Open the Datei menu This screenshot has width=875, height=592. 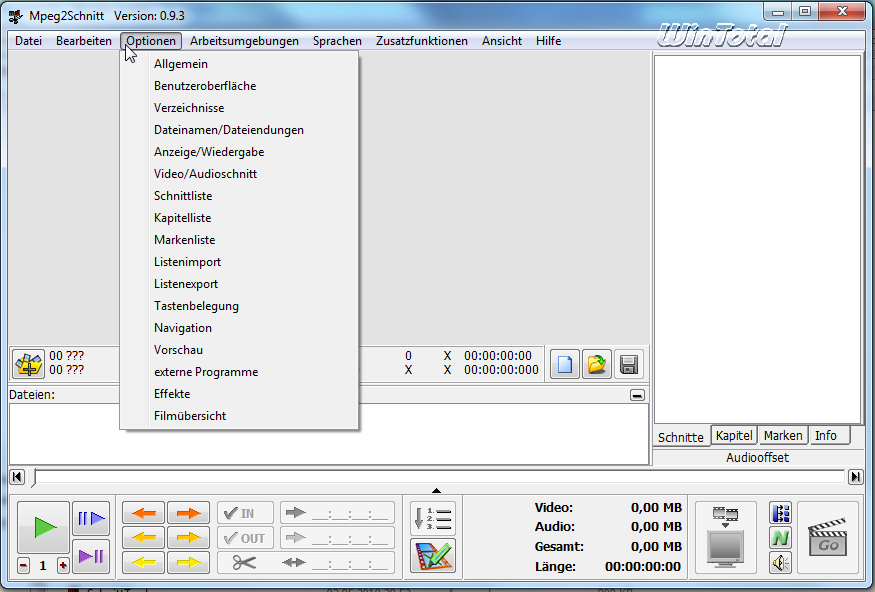tap(28, 41)
